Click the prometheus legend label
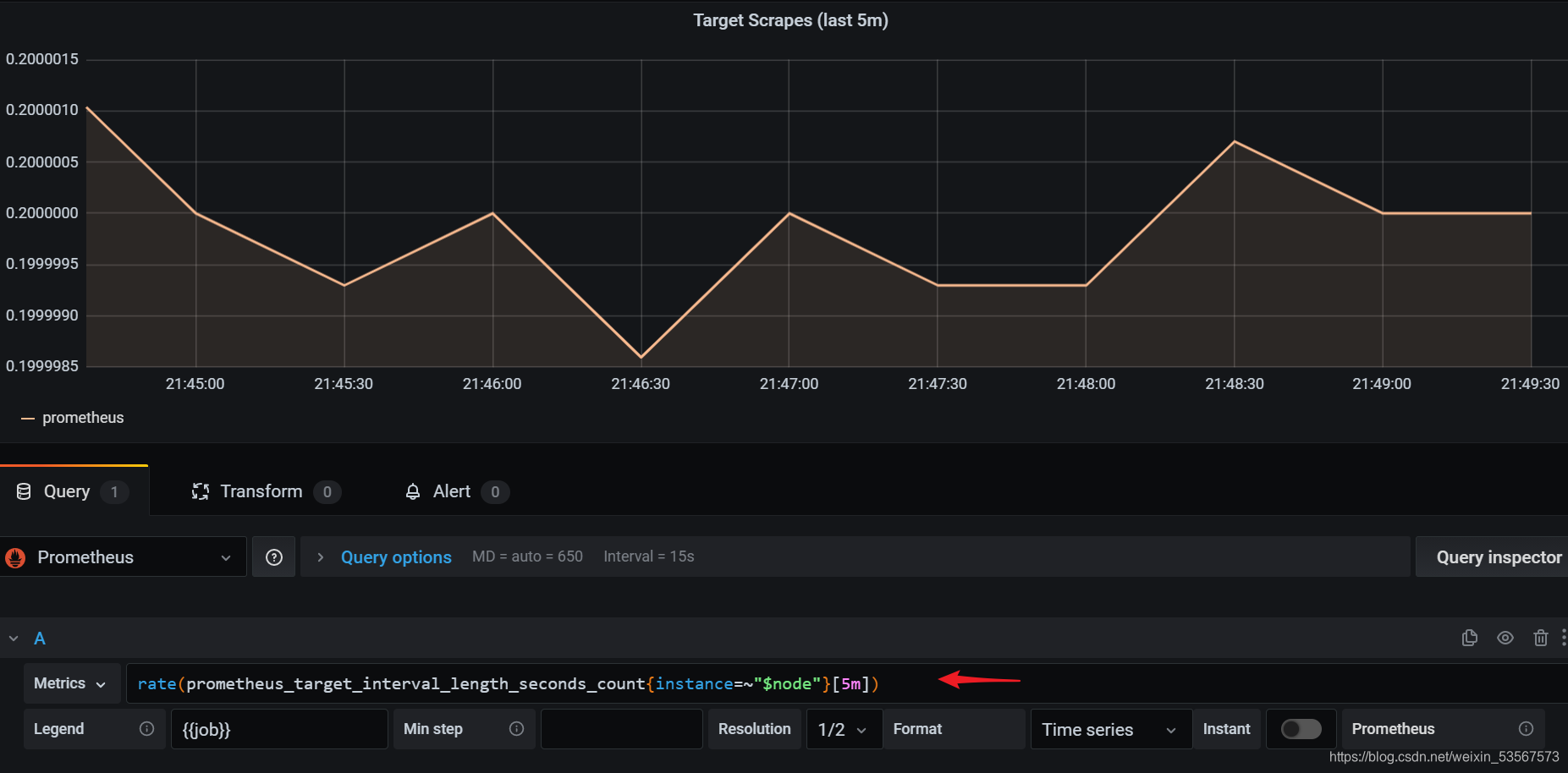The width and height of the screenshot is (1568, 773). tap(83, 418)
